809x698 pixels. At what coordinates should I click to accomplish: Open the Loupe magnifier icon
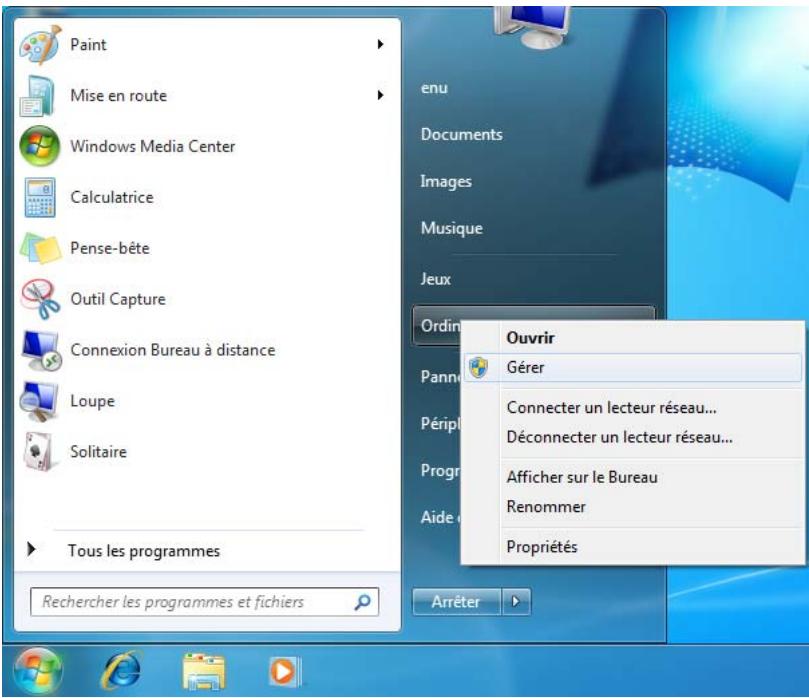[x=39, y=401]
